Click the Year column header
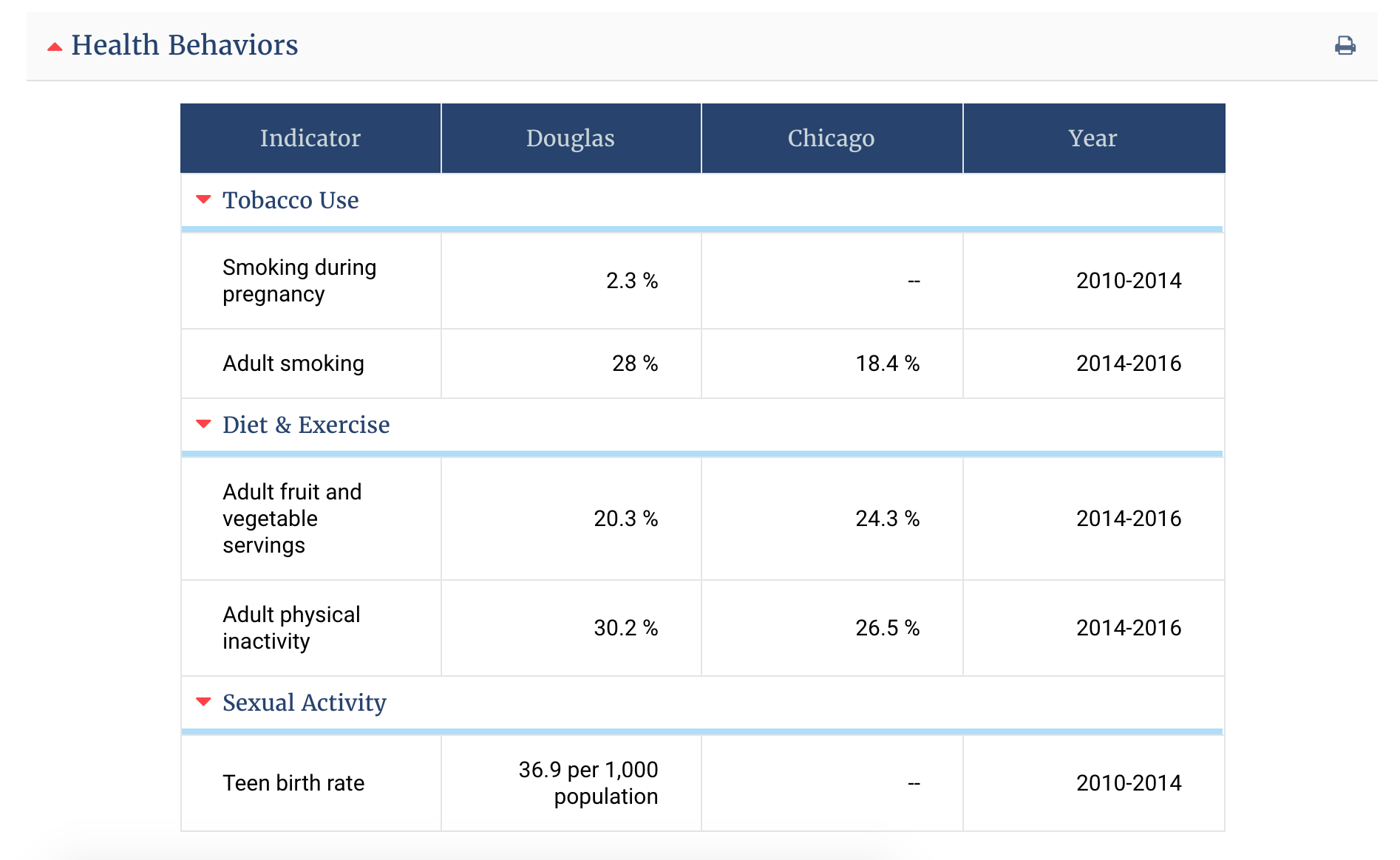 (x=1093, y=137)
